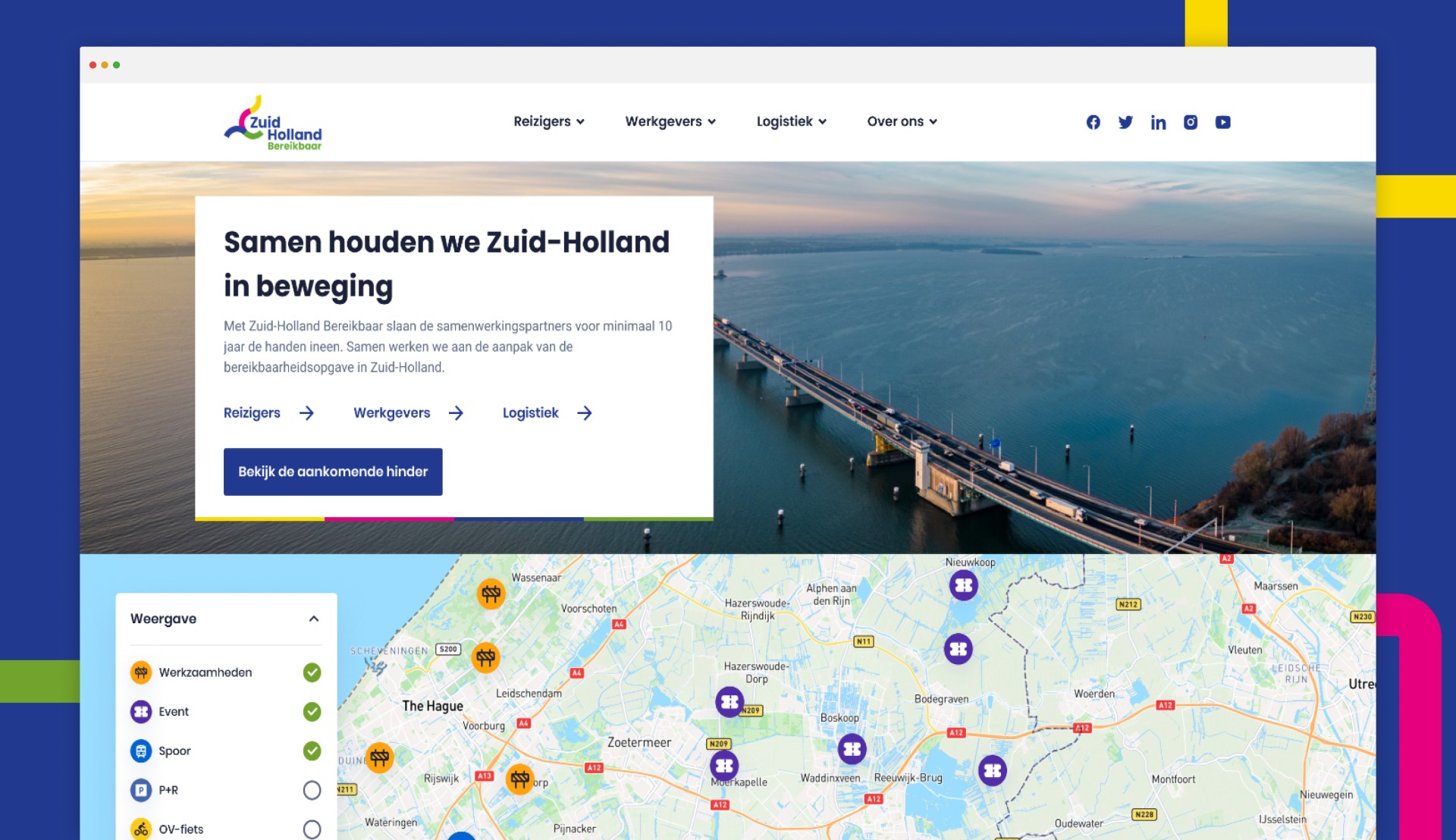
Task: Click the OV-fiets label in legend
Action: pos(181,829)
